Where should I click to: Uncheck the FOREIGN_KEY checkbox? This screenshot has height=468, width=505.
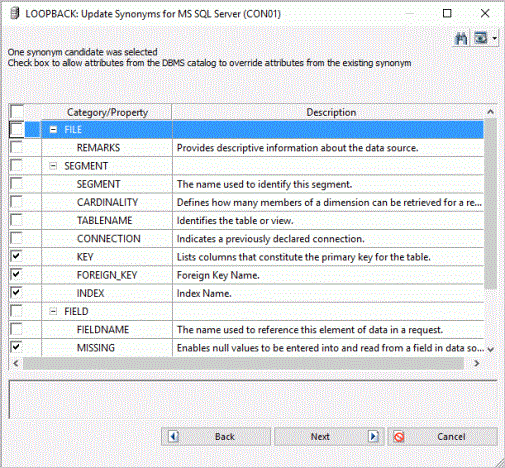17,275
